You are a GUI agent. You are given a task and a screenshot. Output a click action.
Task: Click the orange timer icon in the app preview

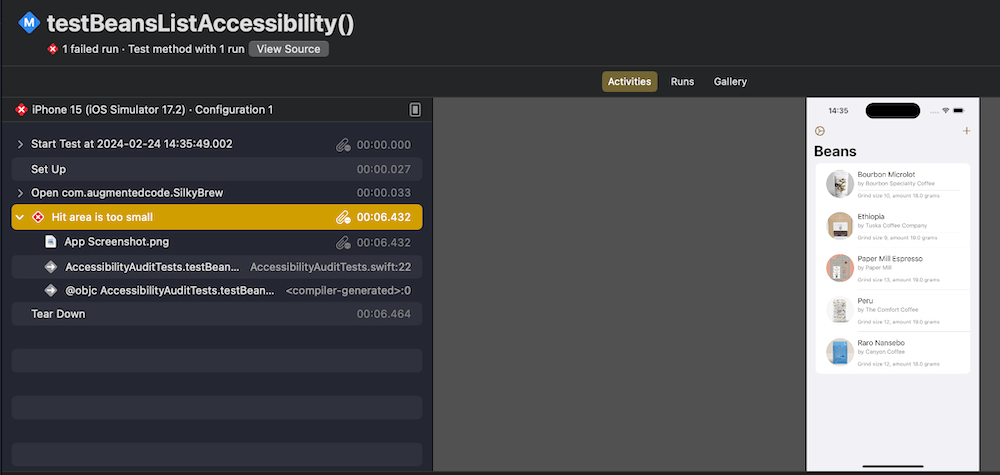tap(820, 131)
